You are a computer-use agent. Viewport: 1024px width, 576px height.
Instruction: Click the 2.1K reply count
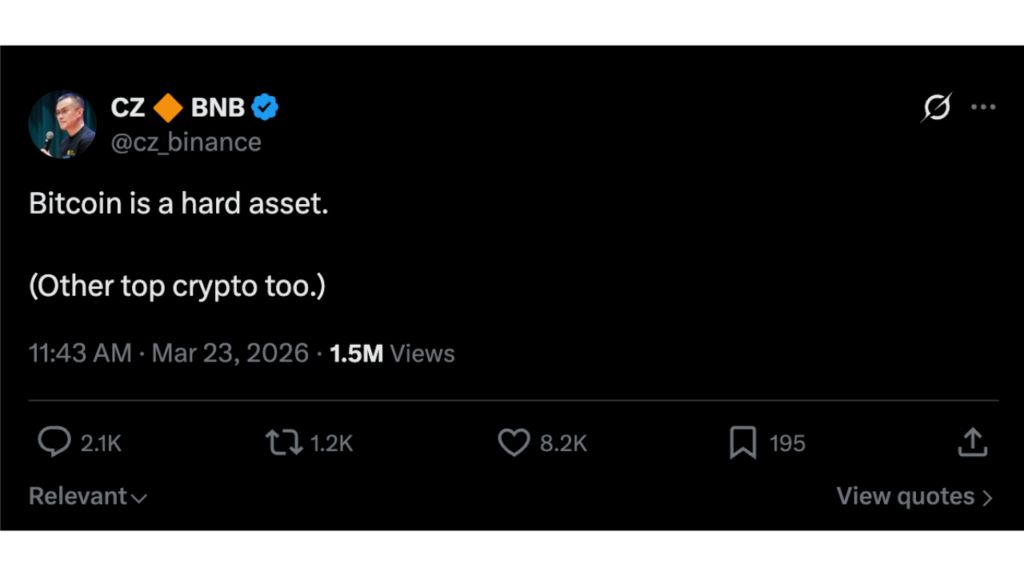coord(100,443)
